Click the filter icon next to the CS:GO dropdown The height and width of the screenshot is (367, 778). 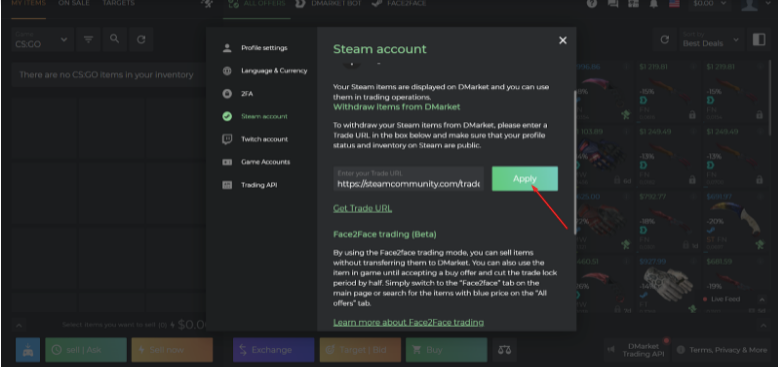[x=88, y=39]
